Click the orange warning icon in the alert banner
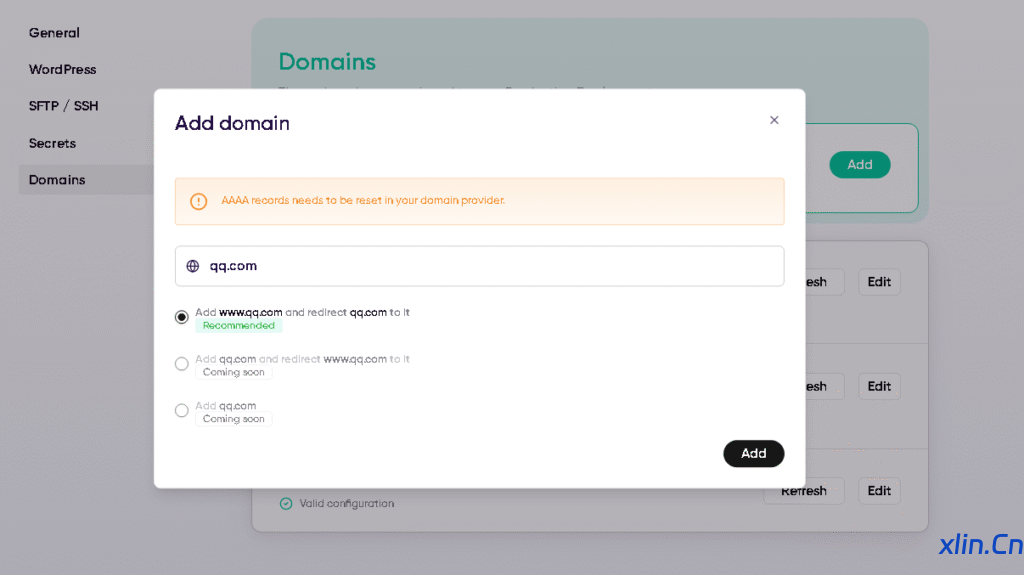Viewport: 1024px width, 575px height. pos(198,201)
